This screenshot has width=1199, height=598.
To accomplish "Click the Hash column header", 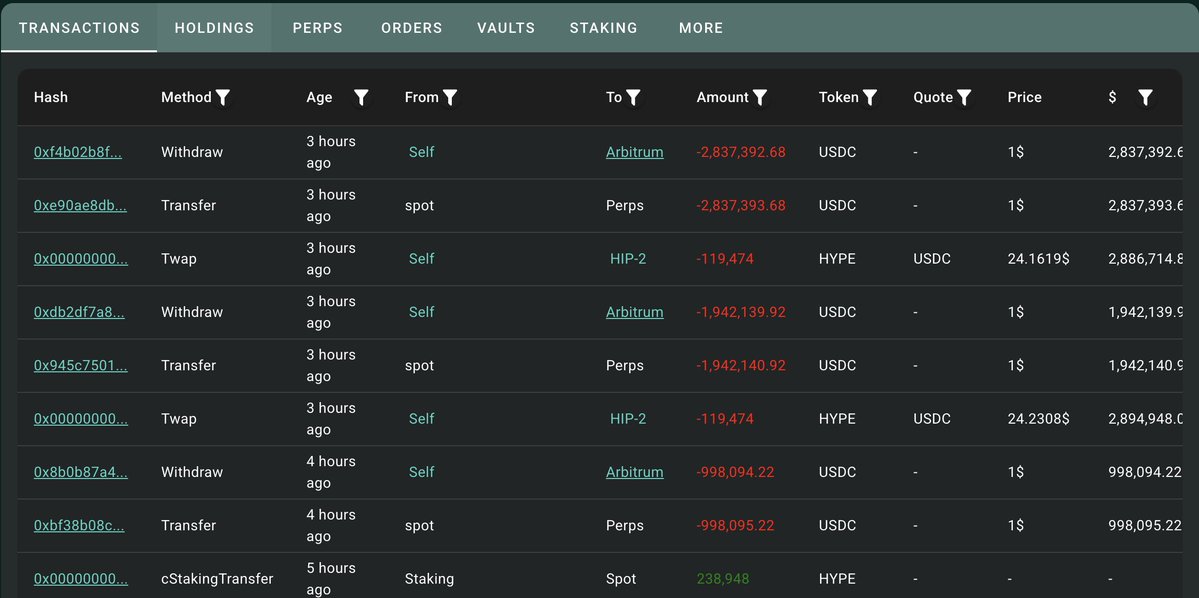I will pos(51,97).
